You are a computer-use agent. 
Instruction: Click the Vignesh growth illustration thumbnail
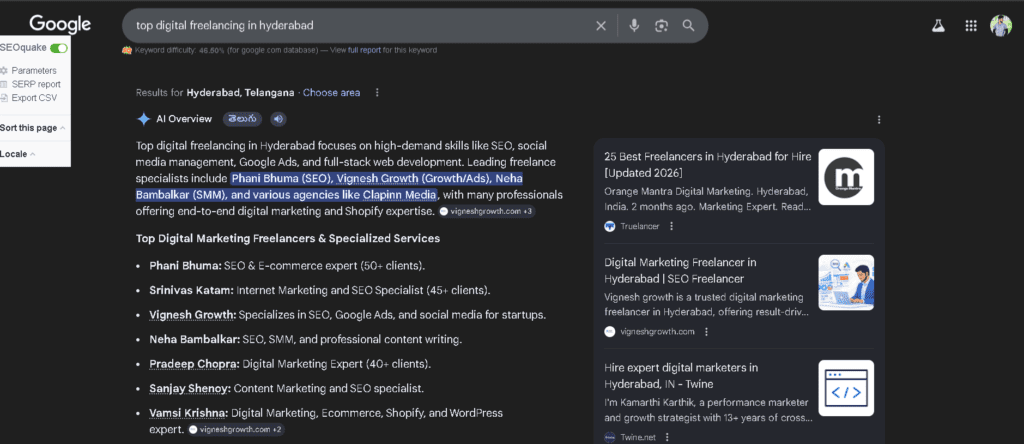tap(846, 283)
